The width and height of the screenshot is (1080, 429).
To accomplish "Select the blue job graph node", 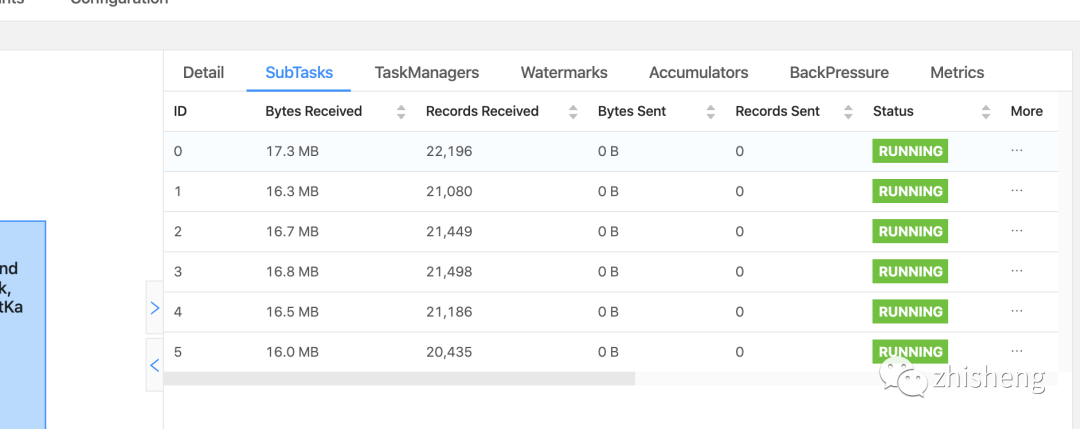I will tap(22, 320).
